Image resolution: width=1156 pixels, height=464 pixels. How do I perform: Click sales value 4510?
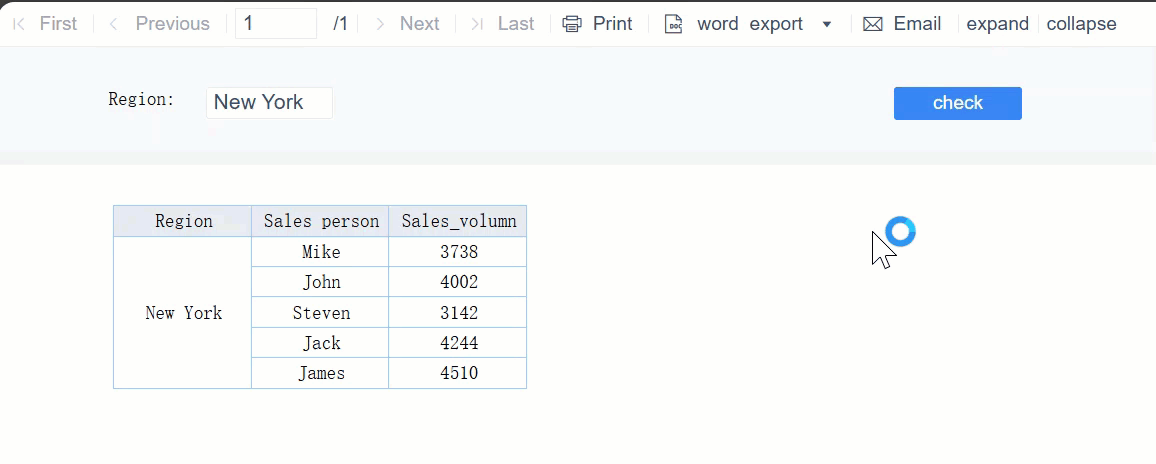click(458, 373)
